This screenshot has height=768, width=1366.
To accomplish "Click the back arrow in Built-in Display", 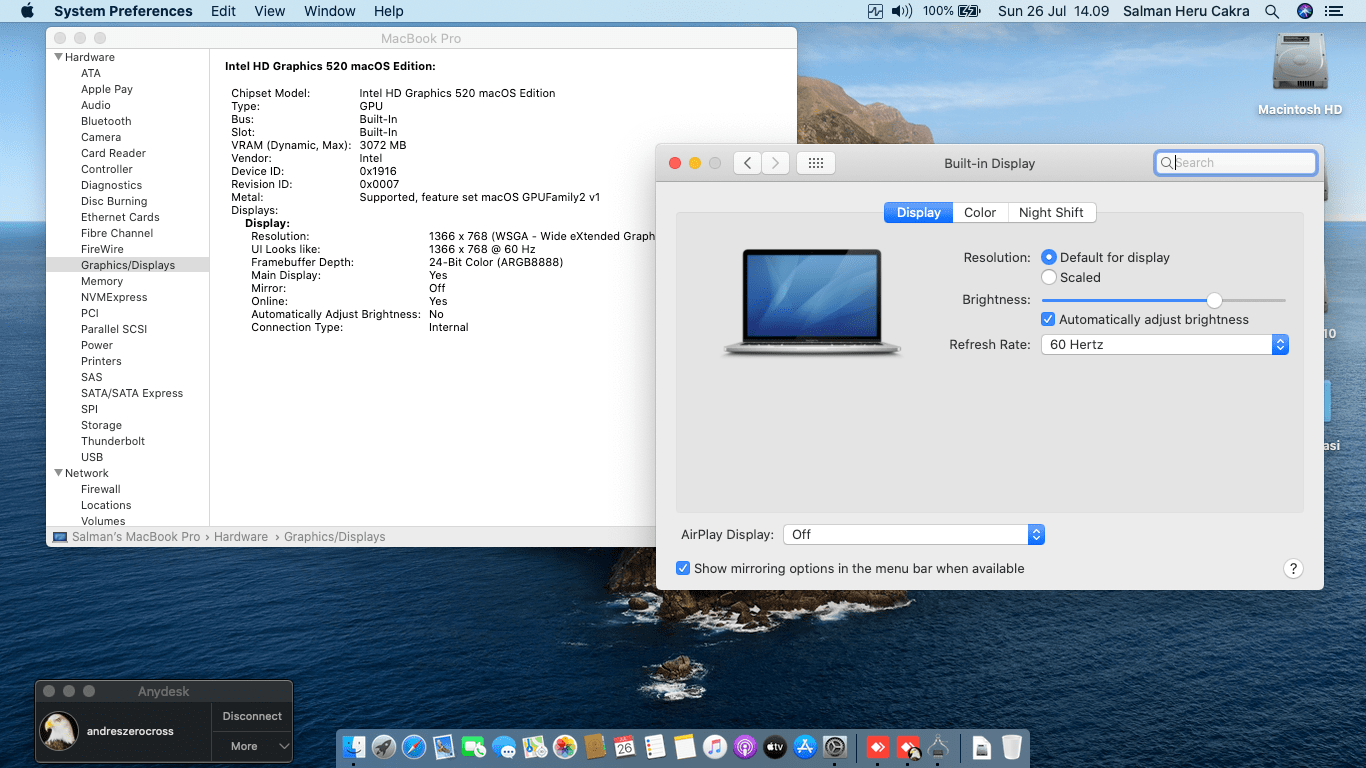I will [747, 163].
